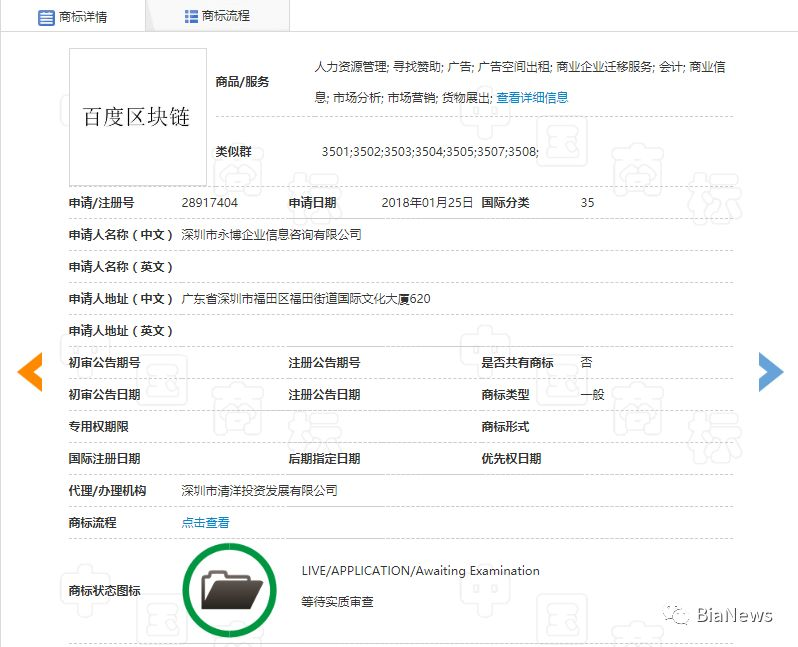Click the 申请人名称（中文）label

(x=121, y=235)
